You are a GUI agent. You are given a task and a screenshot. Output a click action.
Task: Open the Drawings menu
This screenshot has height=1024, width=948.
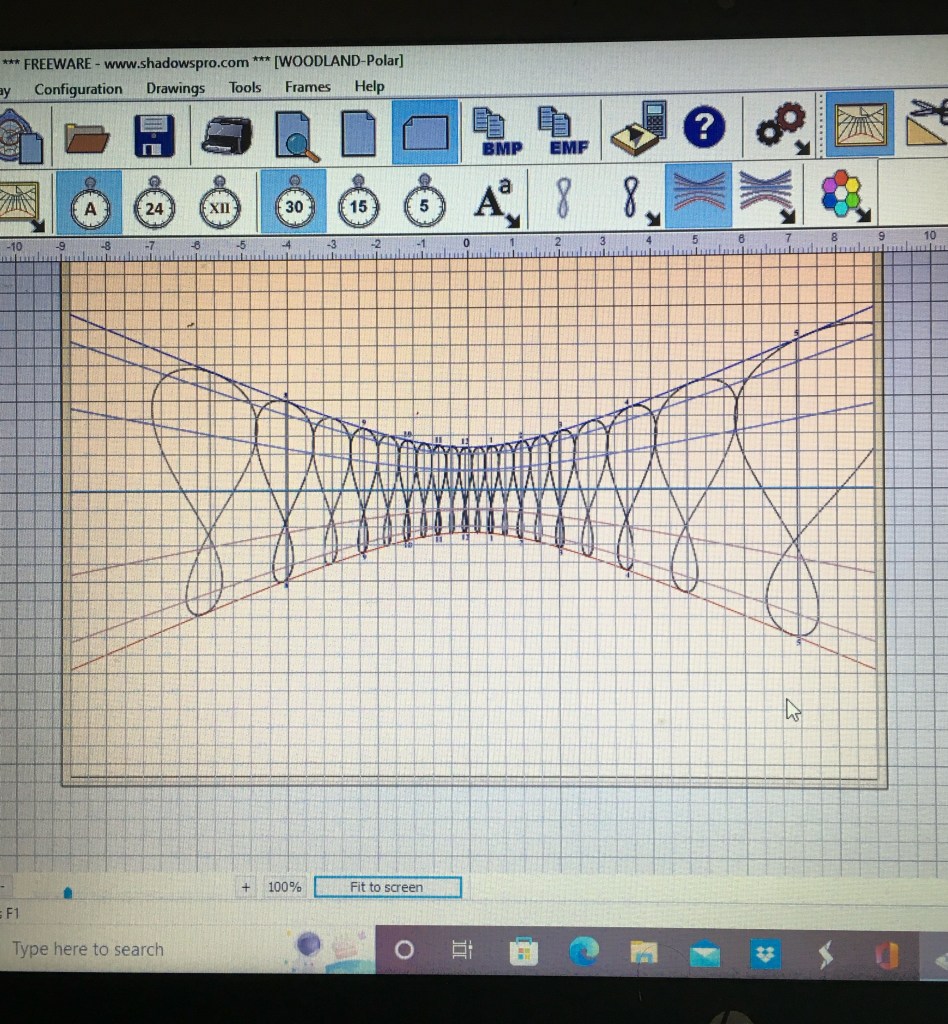175,88
